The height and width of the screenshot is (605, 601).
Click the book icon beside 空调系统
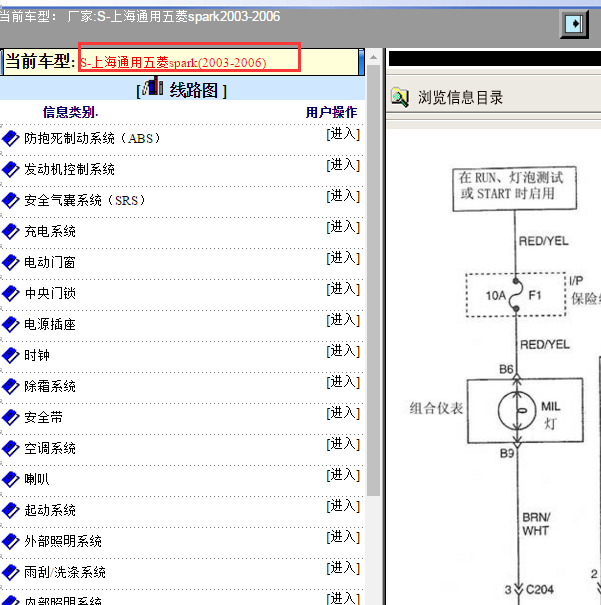pos(10,448)
